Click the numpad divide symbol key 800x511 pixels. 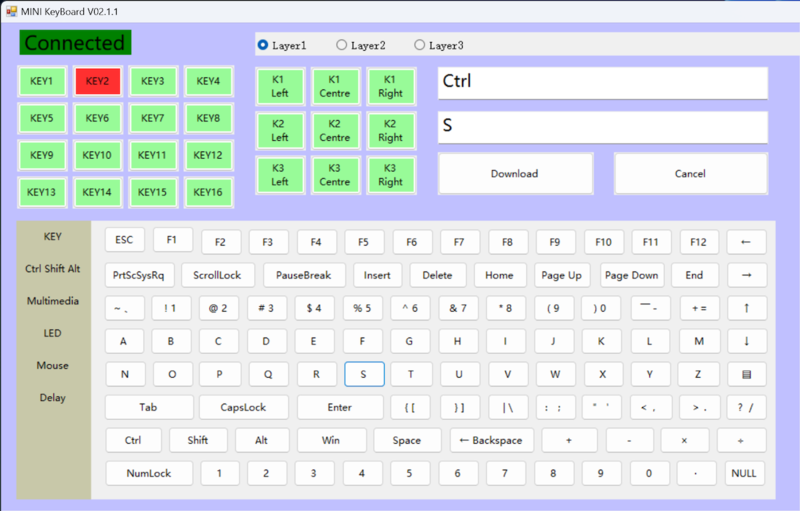741,440
